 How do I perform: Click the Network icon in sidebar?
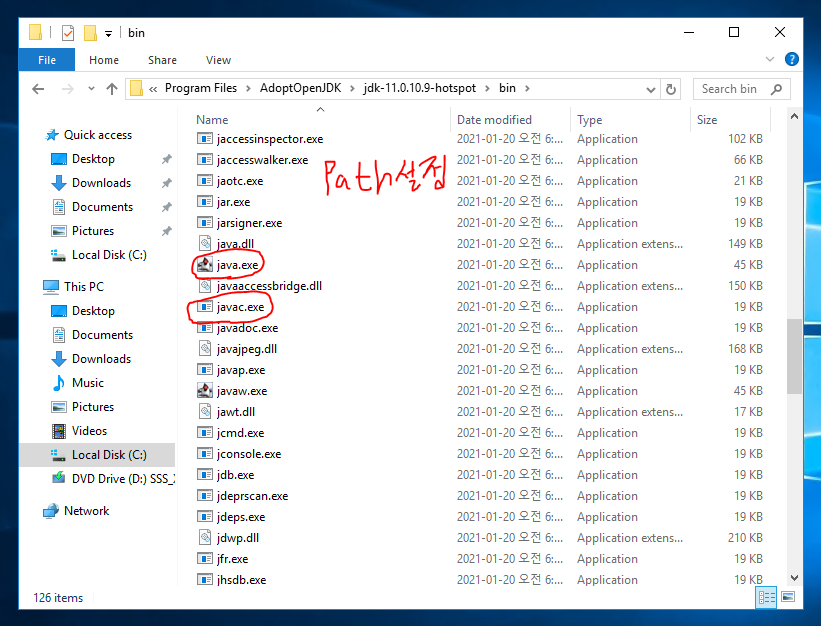pyautogui.click(x=51, y=511)
